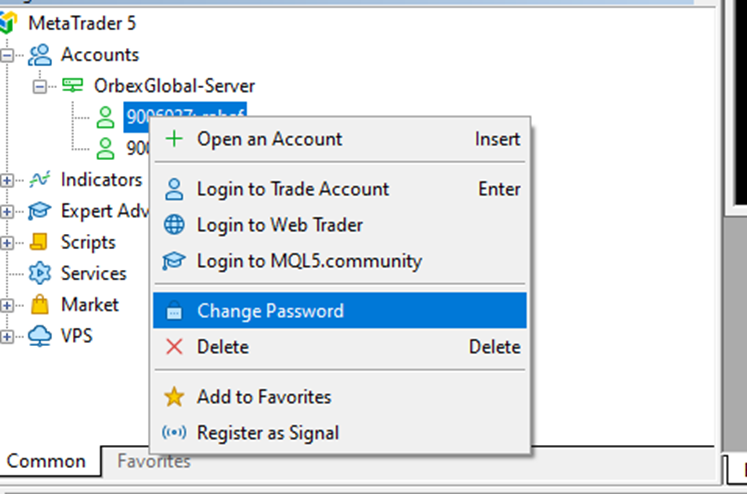Viewport: 747px width, 494px height.
Task: Click the user icon beside Login to Trade Account
Action: [x=174, y=189]
